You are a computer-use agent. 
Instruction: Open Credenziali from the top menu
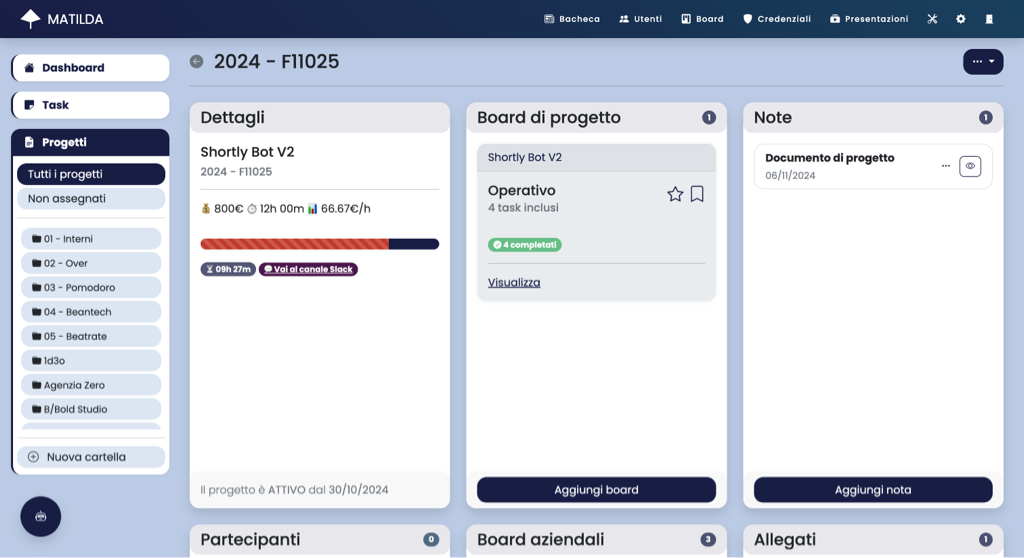pyautogui.click(x=776, y=19)
